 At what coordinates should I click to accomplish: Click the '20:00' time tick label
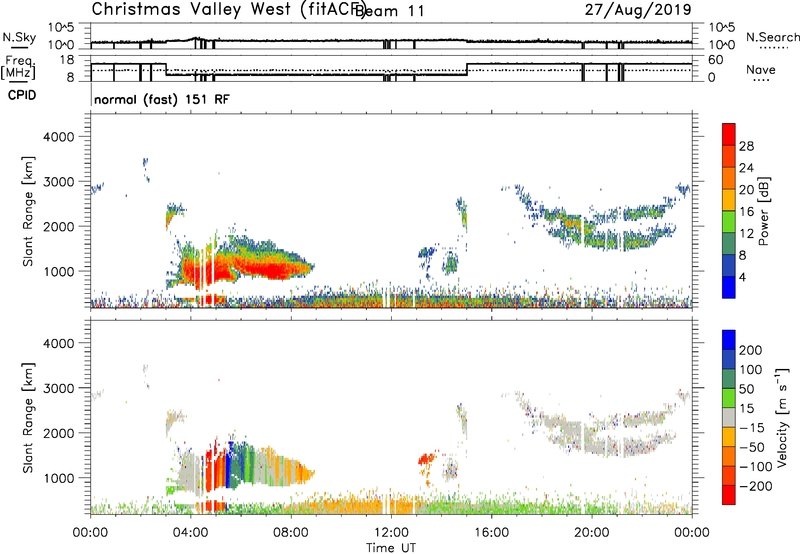tap(591, 533)
